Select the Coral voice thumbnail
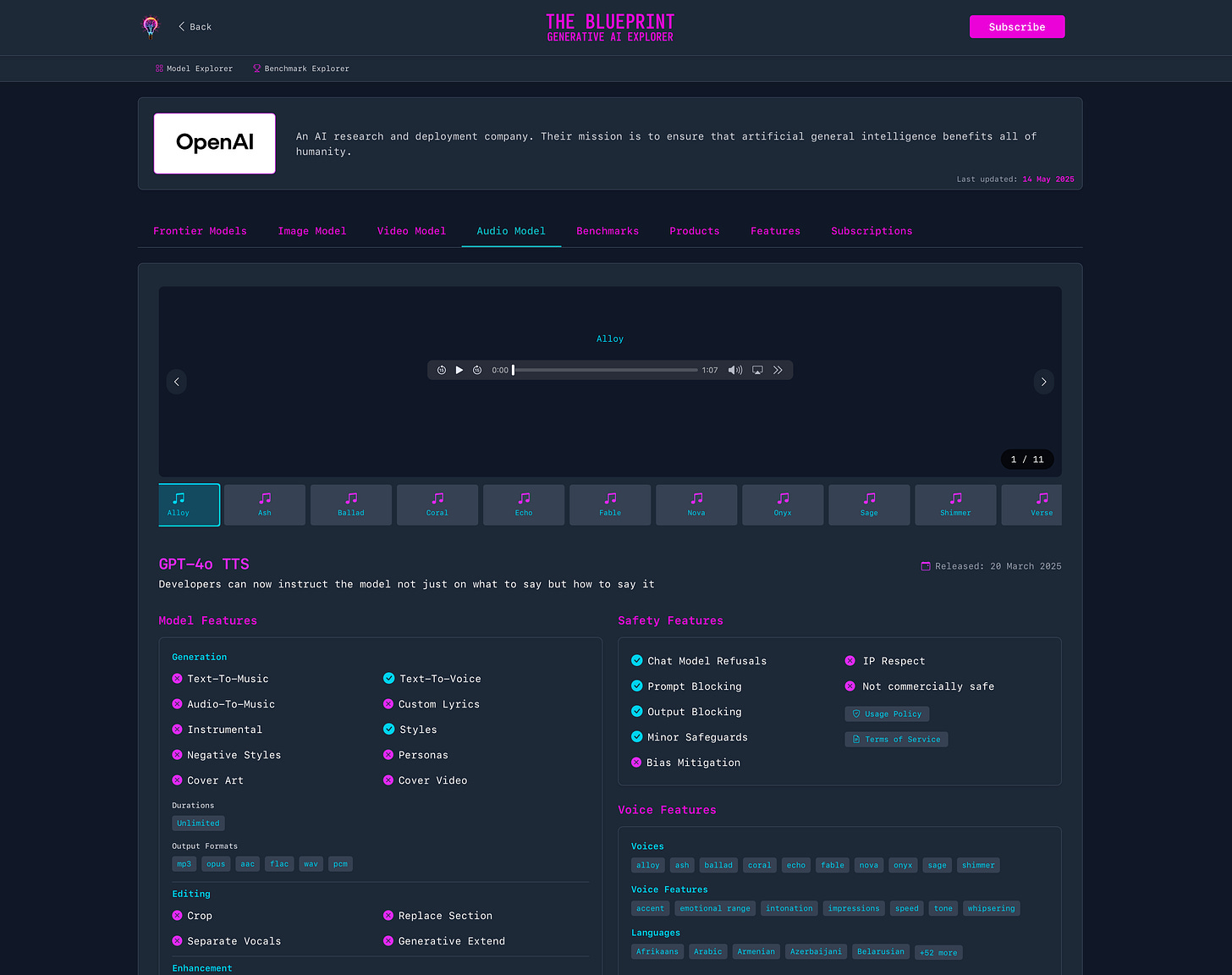This screenshot has width=1232, height=975. coord(437,504)
